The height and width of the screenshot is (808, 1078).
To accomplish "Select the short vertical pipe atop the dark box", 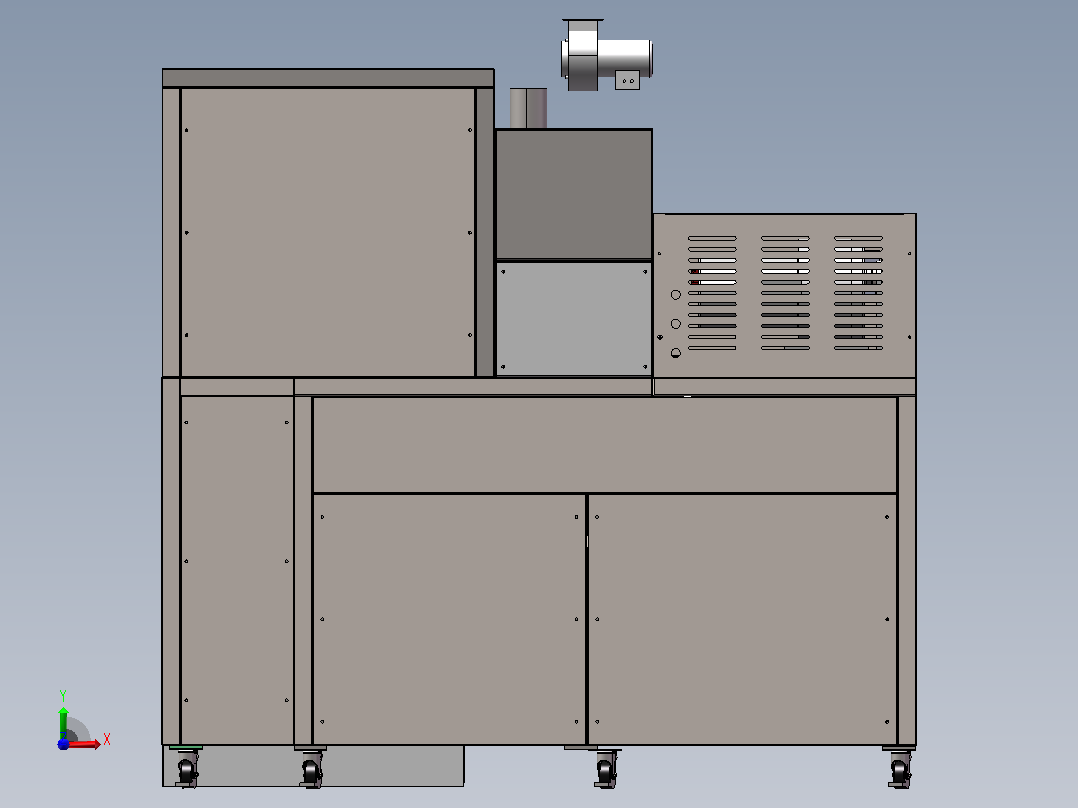I will (528, 108).
